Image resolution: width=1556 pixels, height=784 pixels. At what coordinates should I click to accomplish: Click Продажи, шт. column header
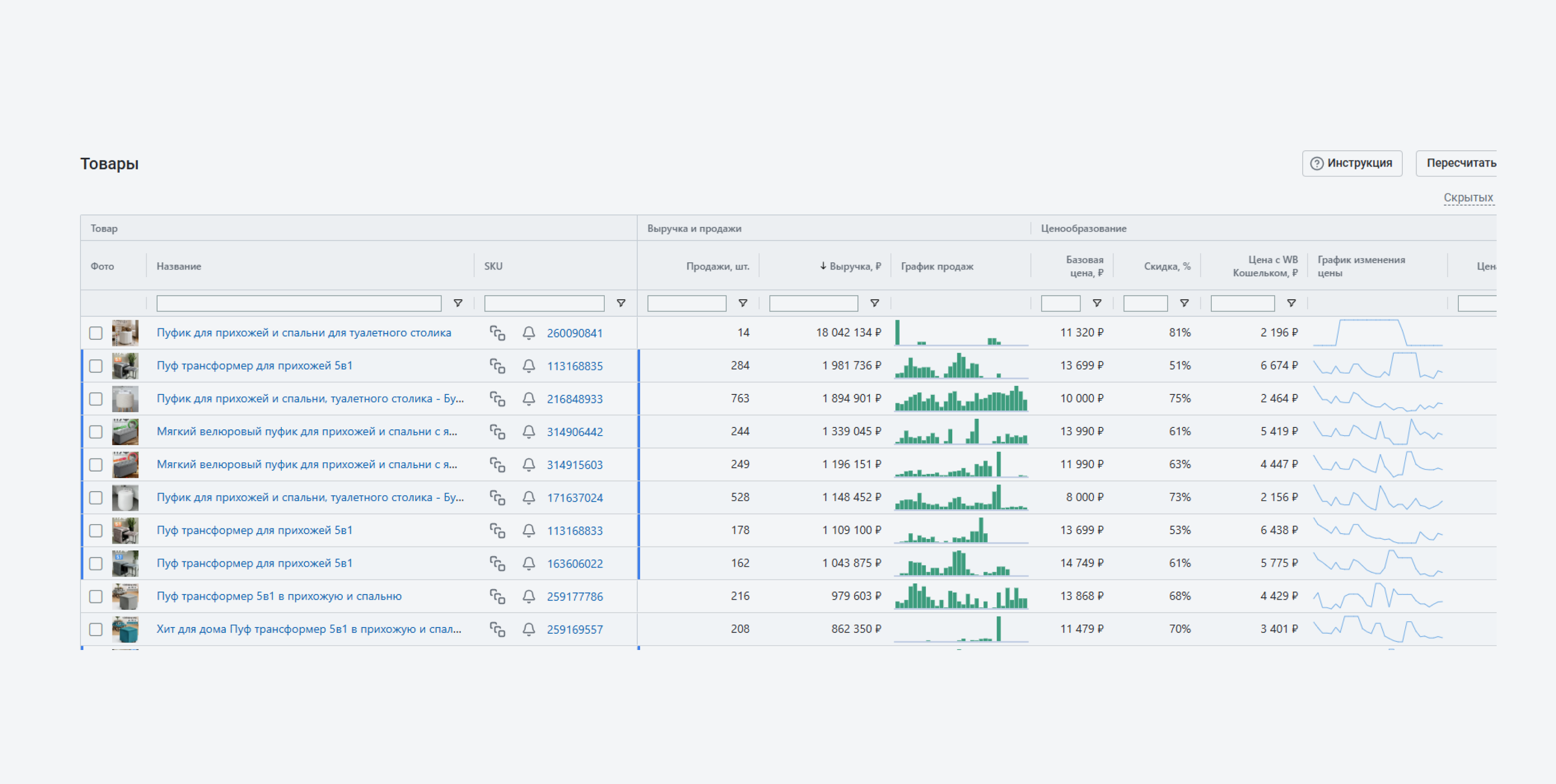717,267
